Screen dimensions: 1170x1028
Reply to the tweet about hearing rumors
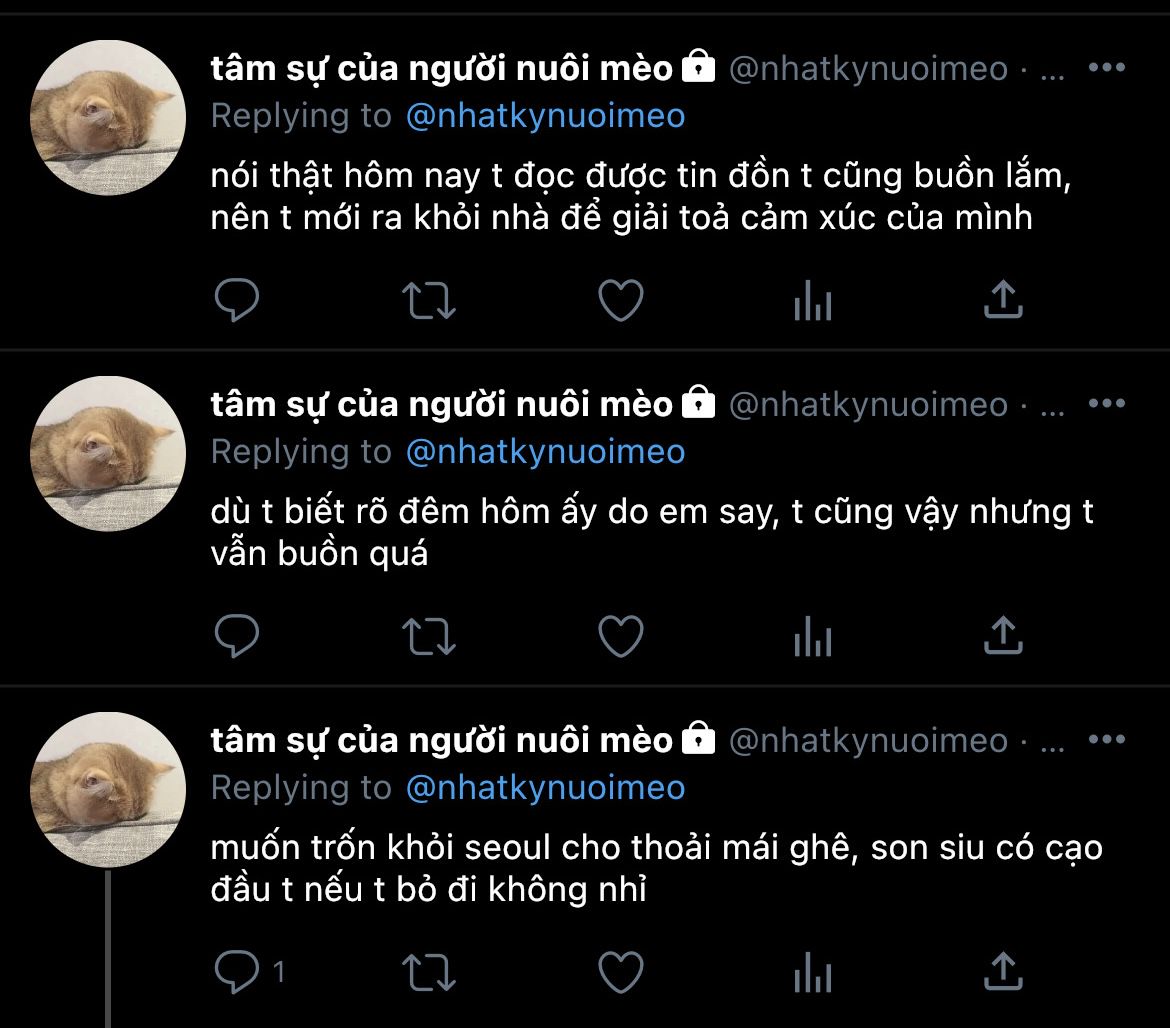237,299
